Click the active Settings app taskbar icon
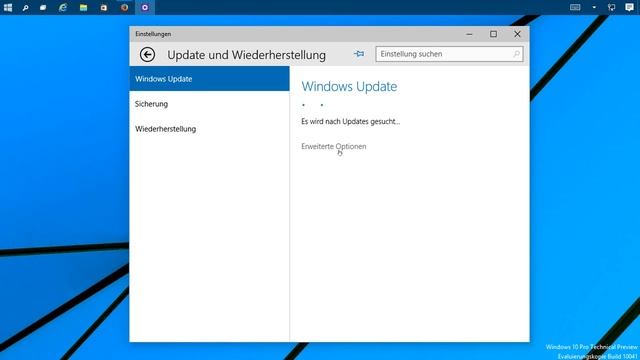640x360 pixels. (145, 7)
